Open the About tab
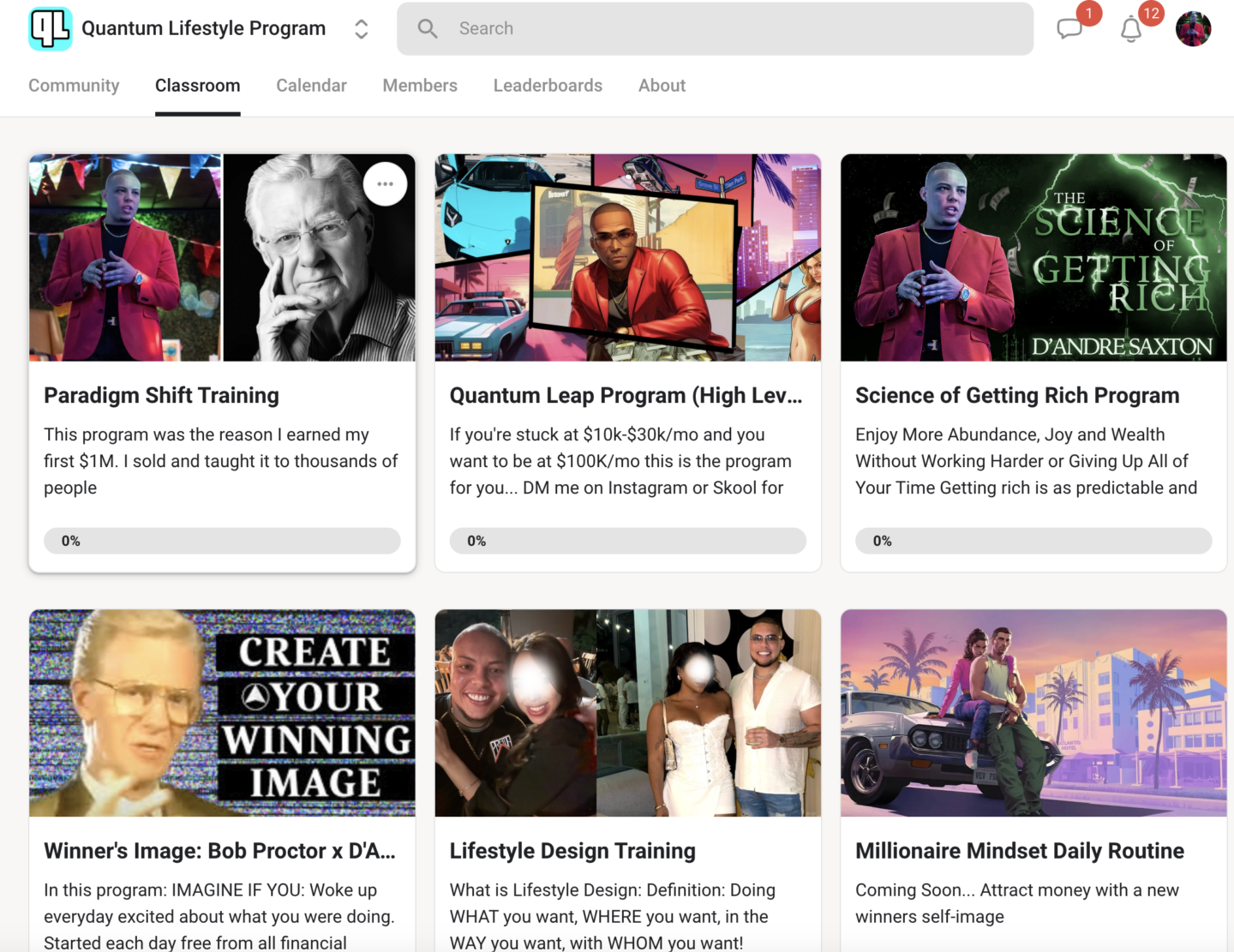Viewport: 1234px width, 952px height. (x=661, y=85)
